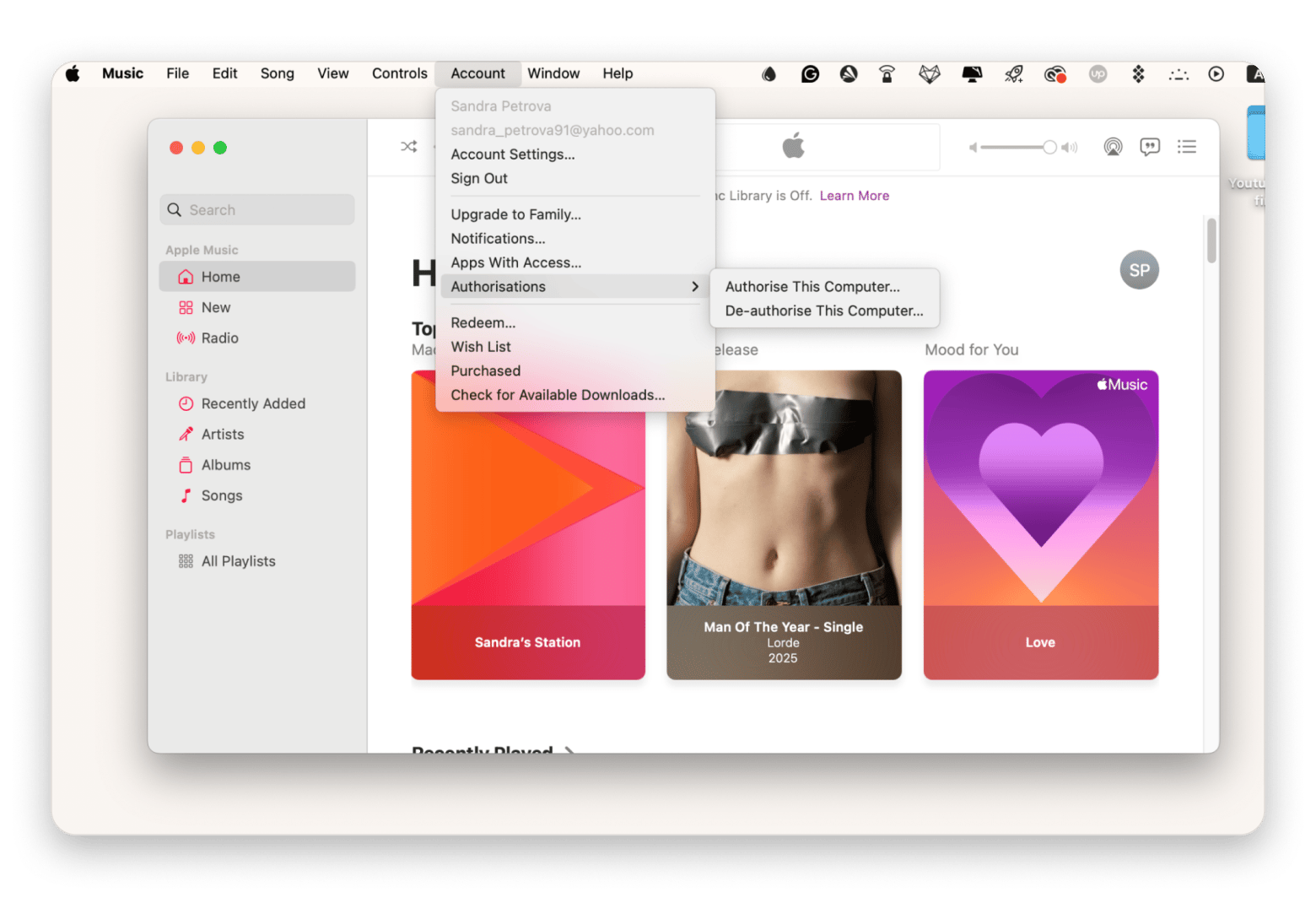This screenshot has height=903, width=1316.
Task: Click the Learn More link
Action: pyautogui.click(x=854, y=196)
